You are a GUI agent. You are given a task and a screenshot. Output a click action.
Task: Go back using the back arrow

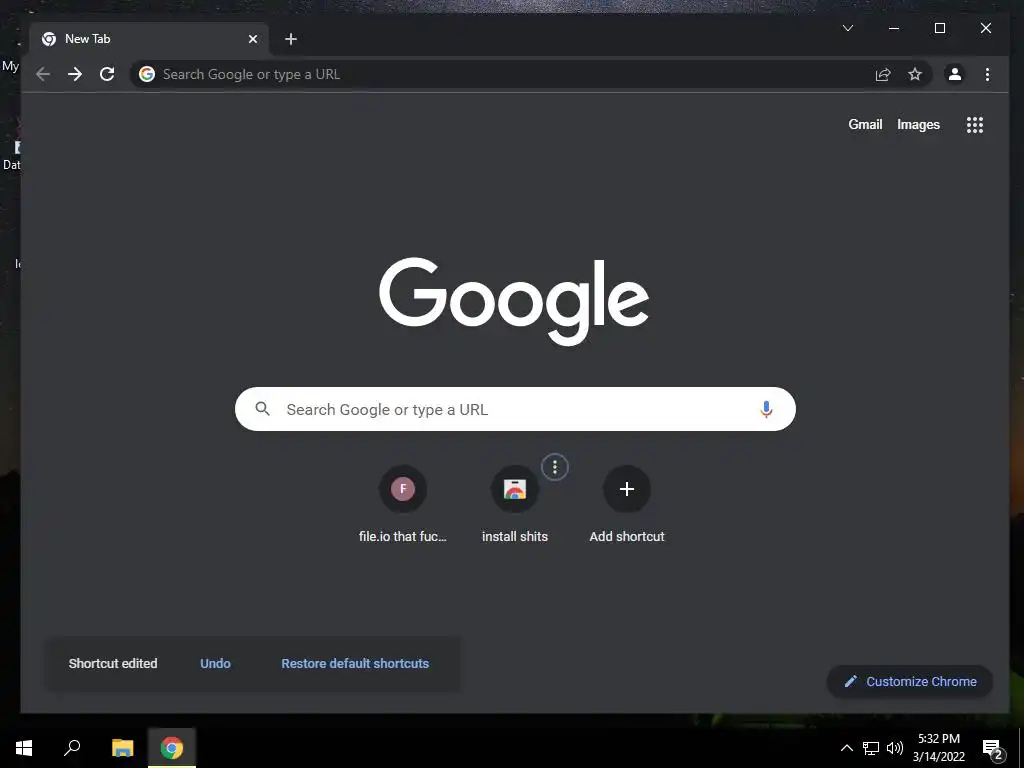(x=43, y=74)
